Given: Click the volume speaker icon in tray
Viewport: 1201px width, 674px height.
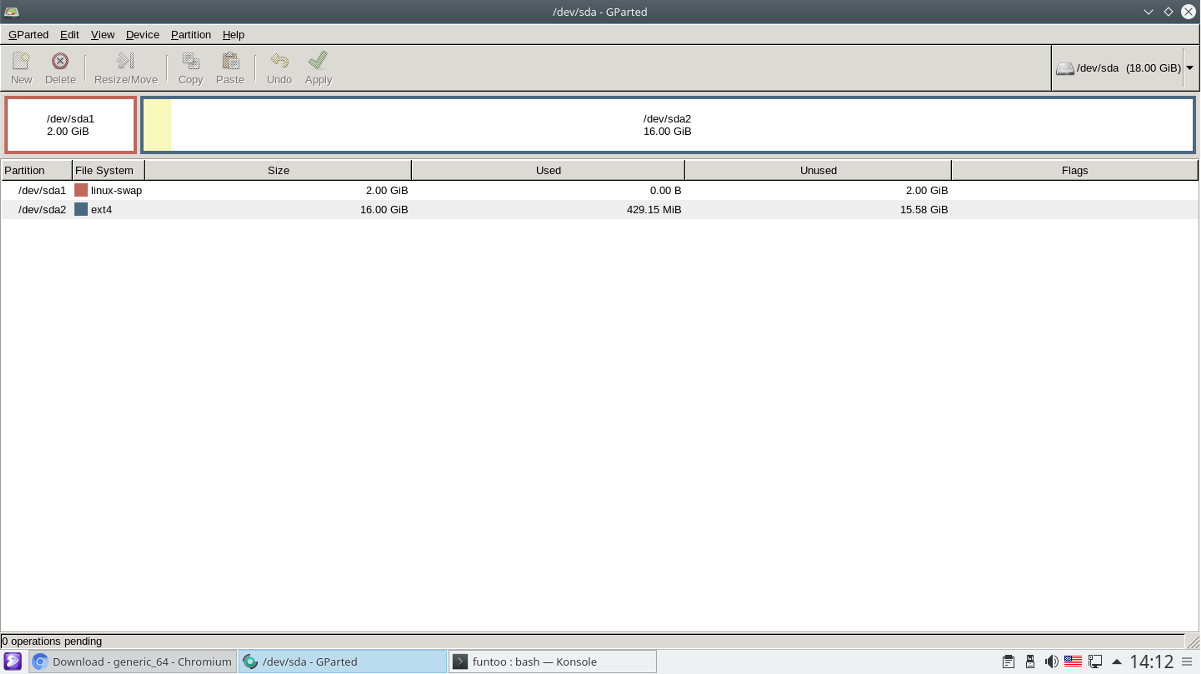Looking at the screenshot, I should click(x=1051, y=661).
